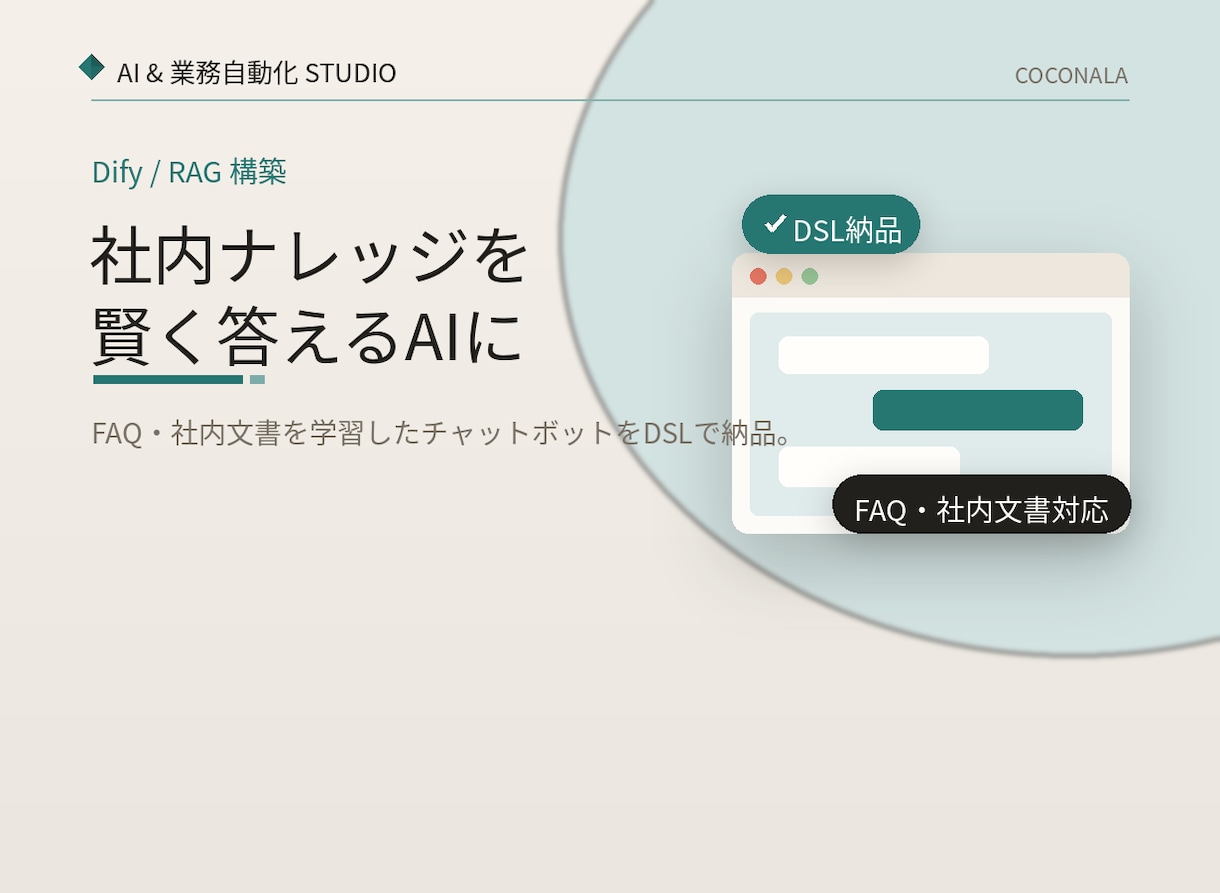1220x893 pixels.
Task: Click the lower white chat bubble
Action: point(869,466)
